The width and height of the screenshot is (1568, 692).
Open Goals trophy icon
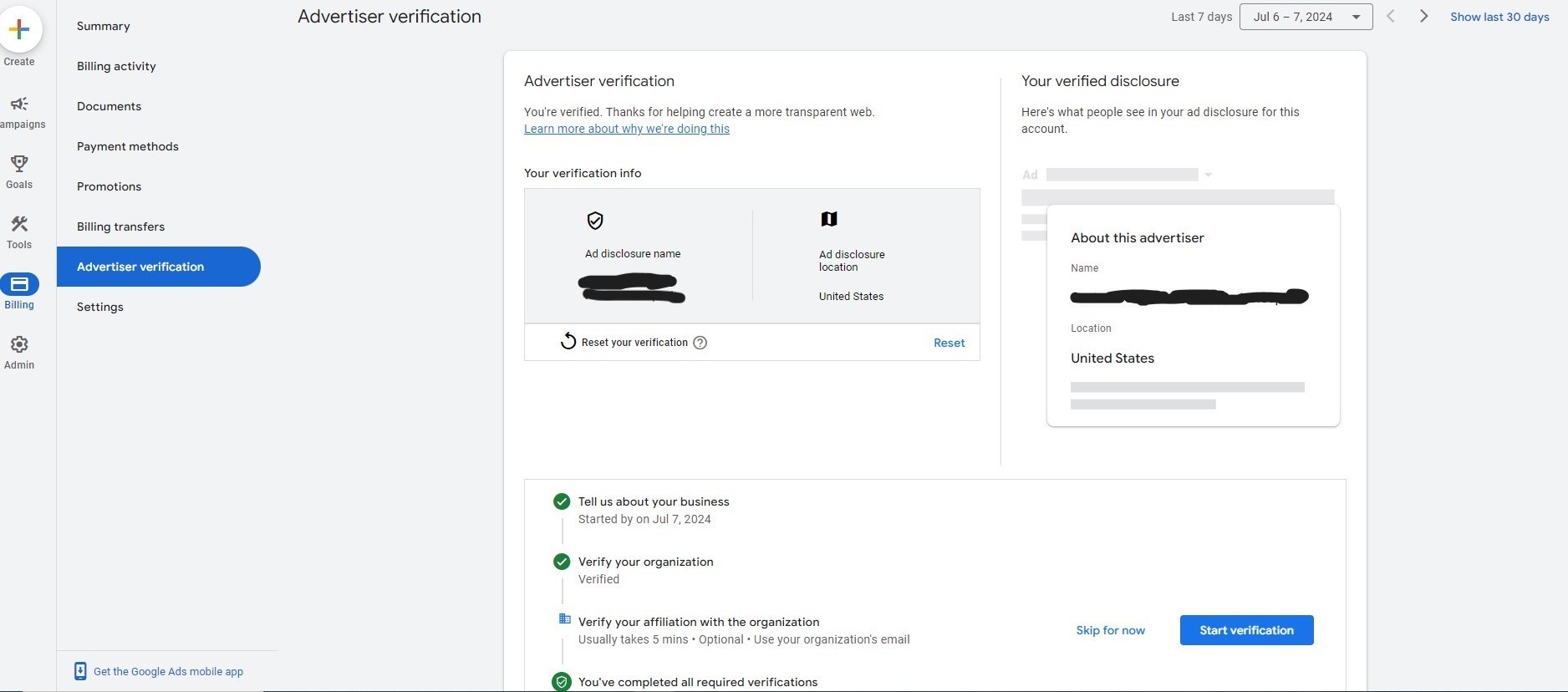coord(19,163)
